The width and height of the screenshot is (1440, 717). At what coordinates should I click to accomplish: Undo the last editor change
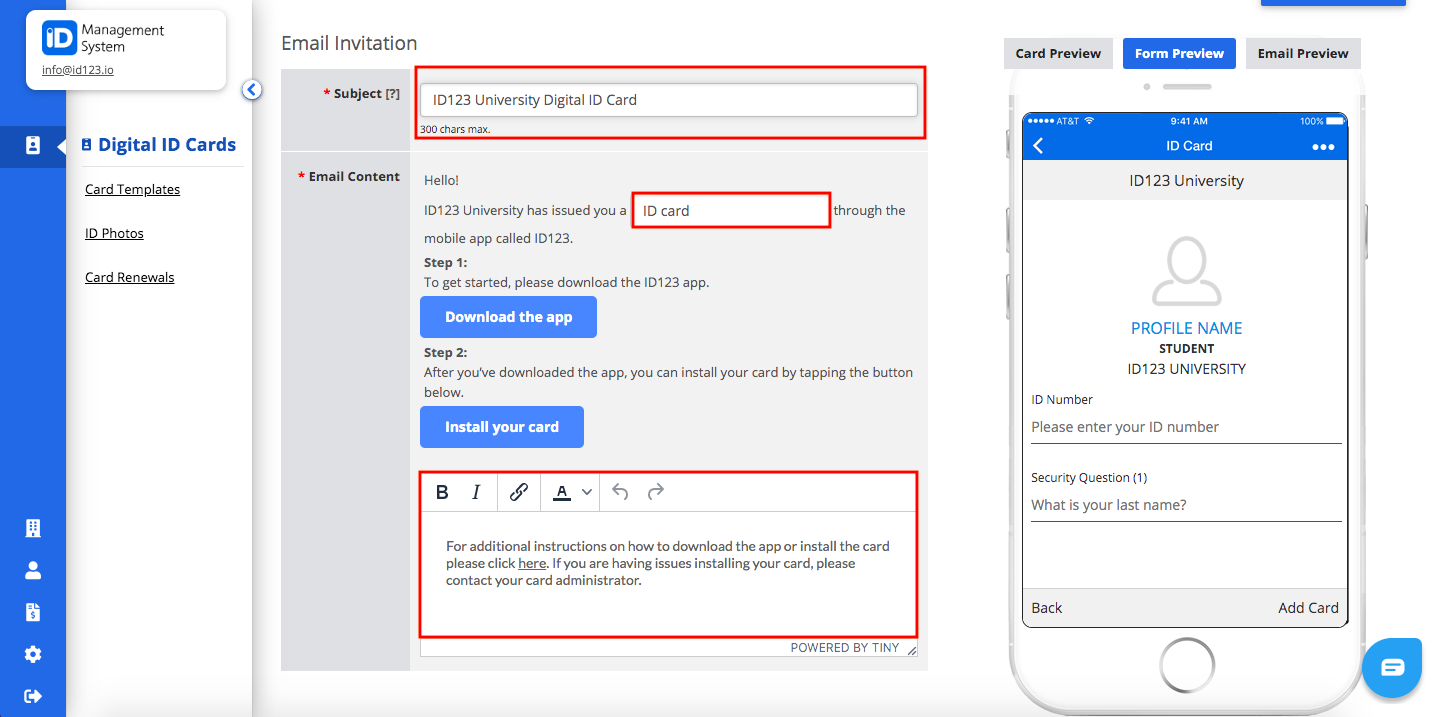620,492
